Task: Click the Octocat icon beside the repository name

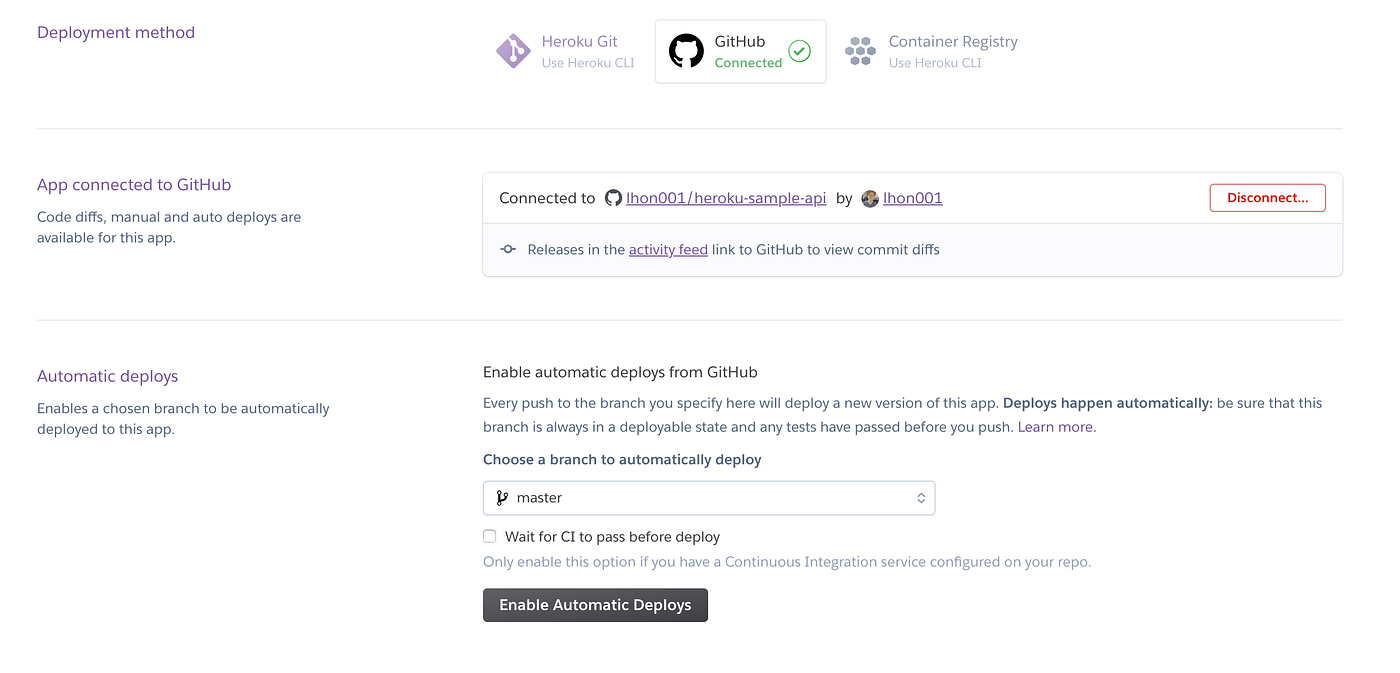Action: point(613,198)
